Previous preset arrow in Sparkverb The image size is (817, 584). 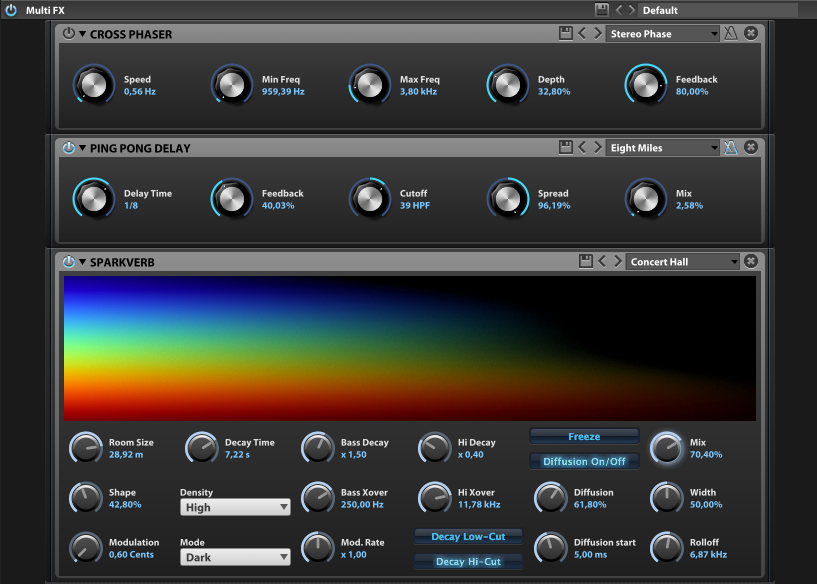click(602, 262)
